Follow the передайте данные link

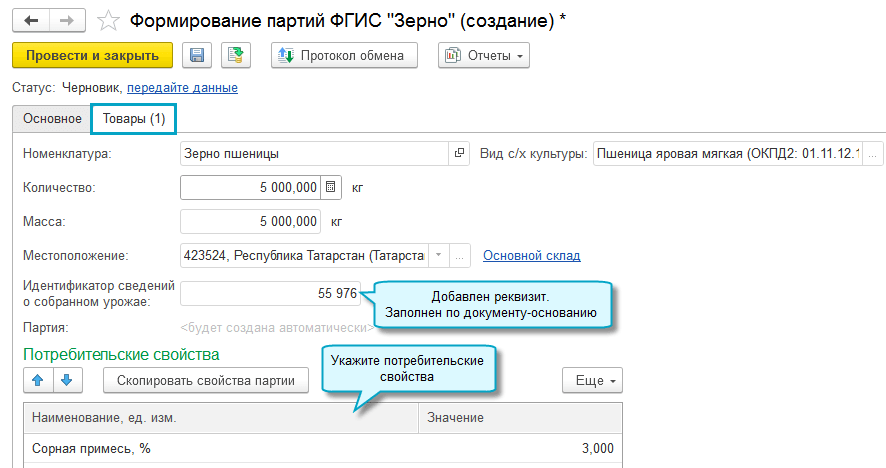pyautogui.click(x=182, y=88)
